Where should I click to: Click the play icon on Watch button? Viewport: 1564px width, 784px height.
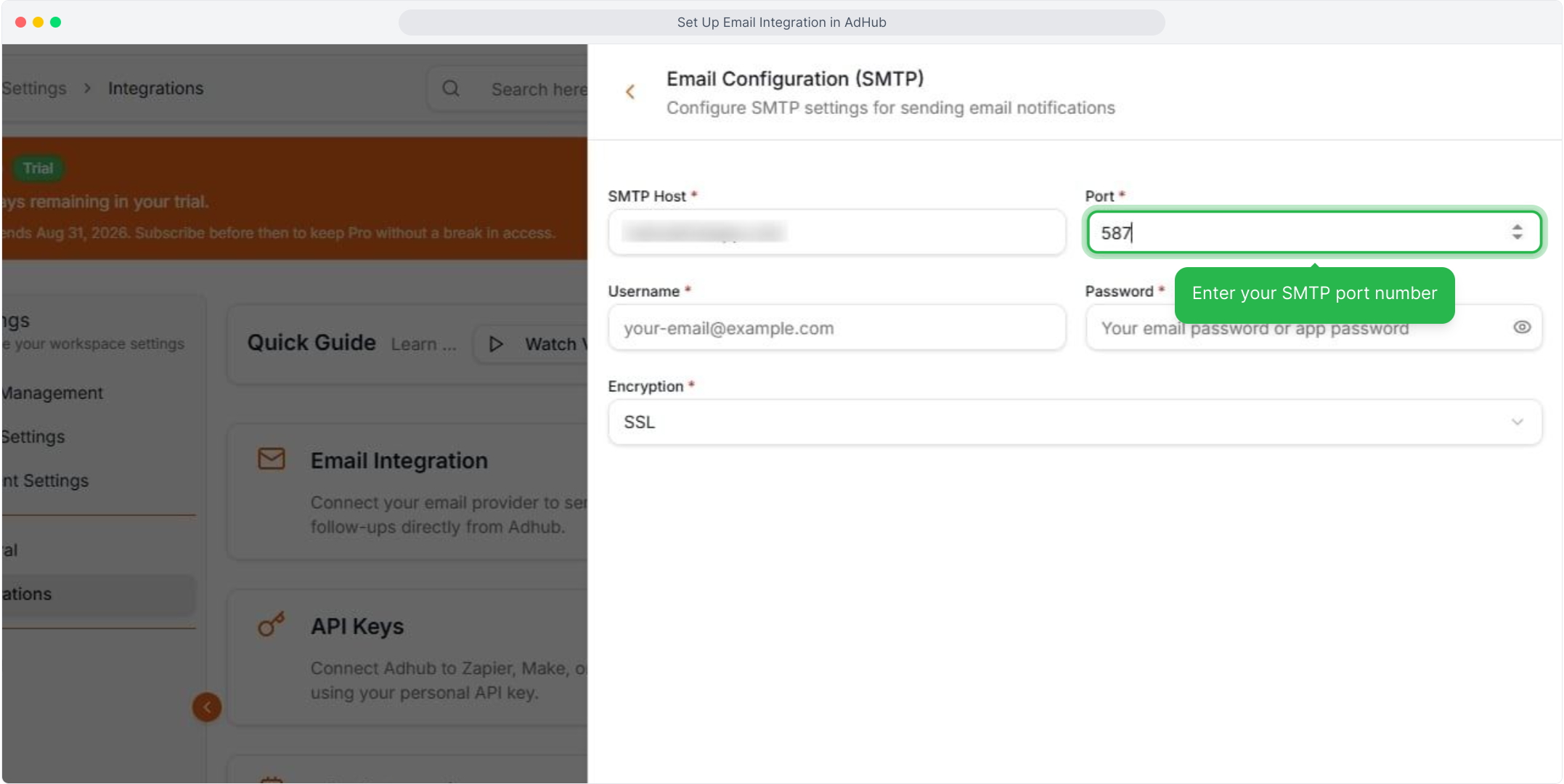point(496,344)
